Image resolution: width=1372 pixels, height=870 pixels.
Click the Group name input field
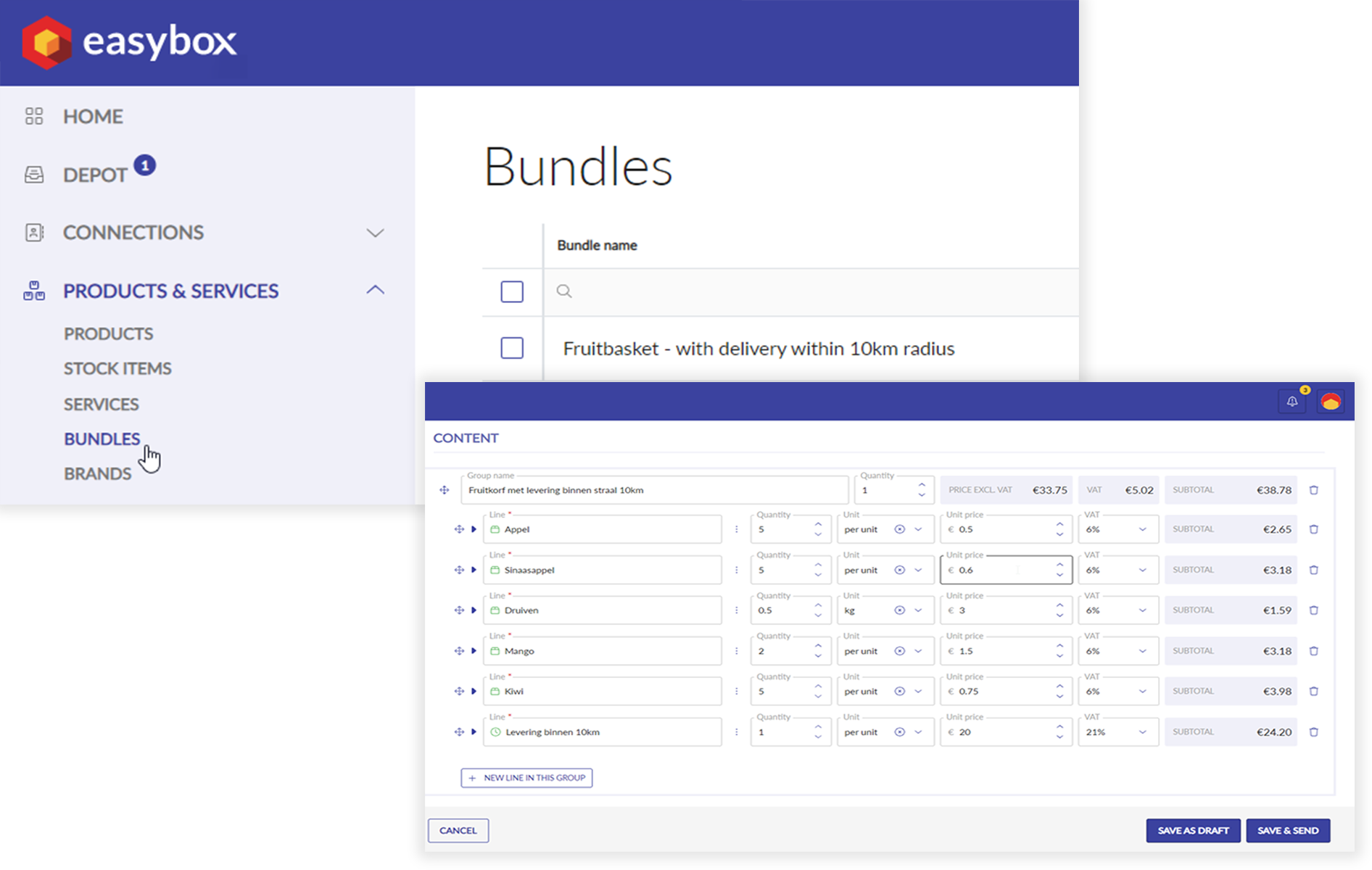(654, 490)
